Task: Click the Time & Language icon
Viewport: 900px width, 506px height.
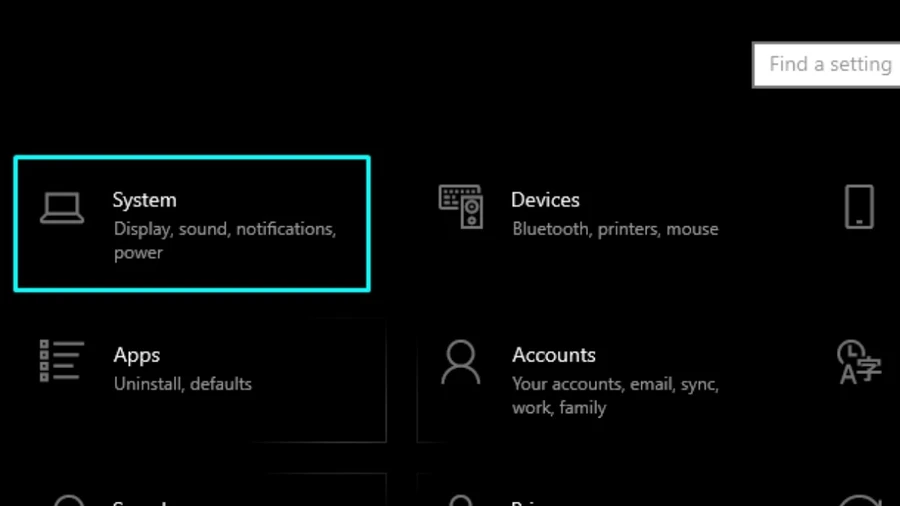Action: click(x=859, y=361)
